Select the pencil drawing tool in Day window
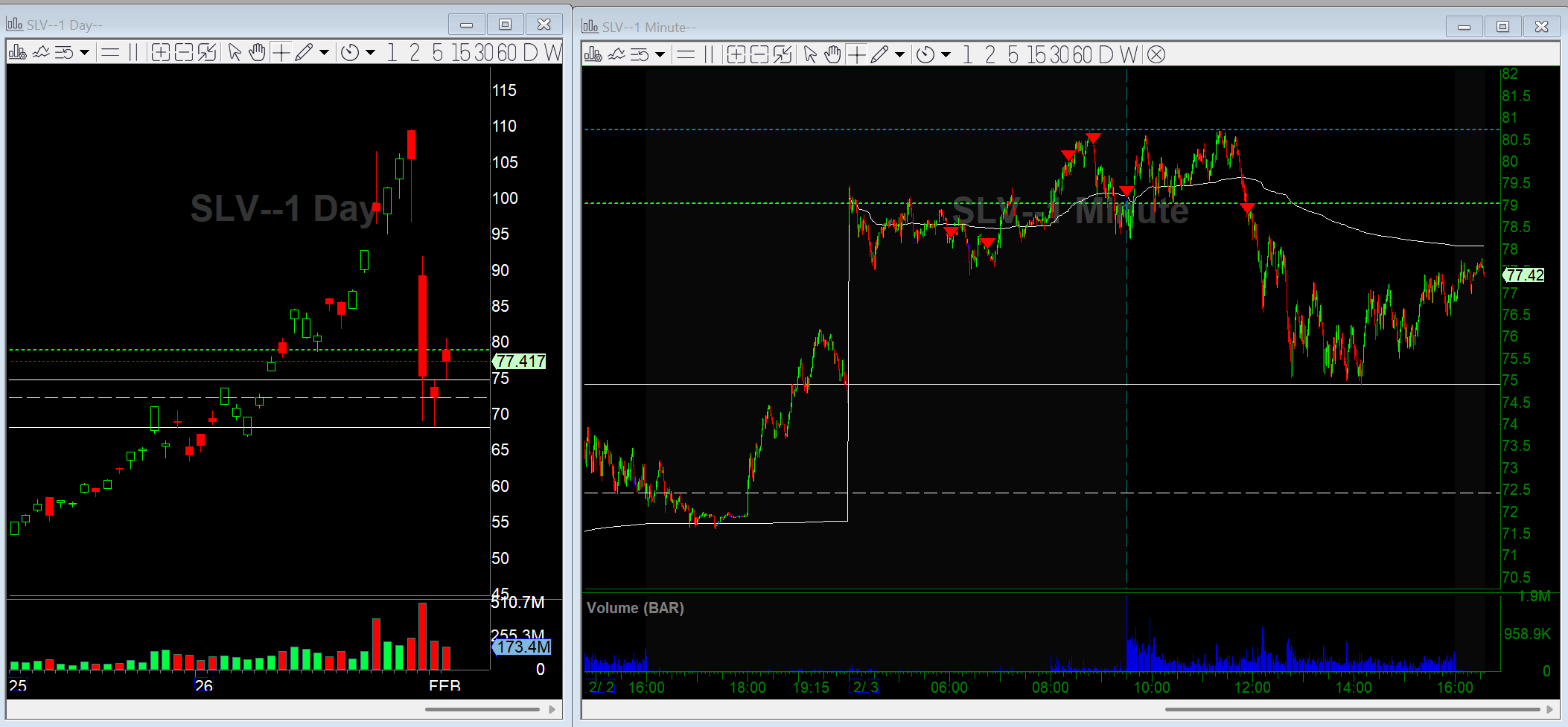The height and width of the screenshot is (727, 1568). tap(304, 52)
